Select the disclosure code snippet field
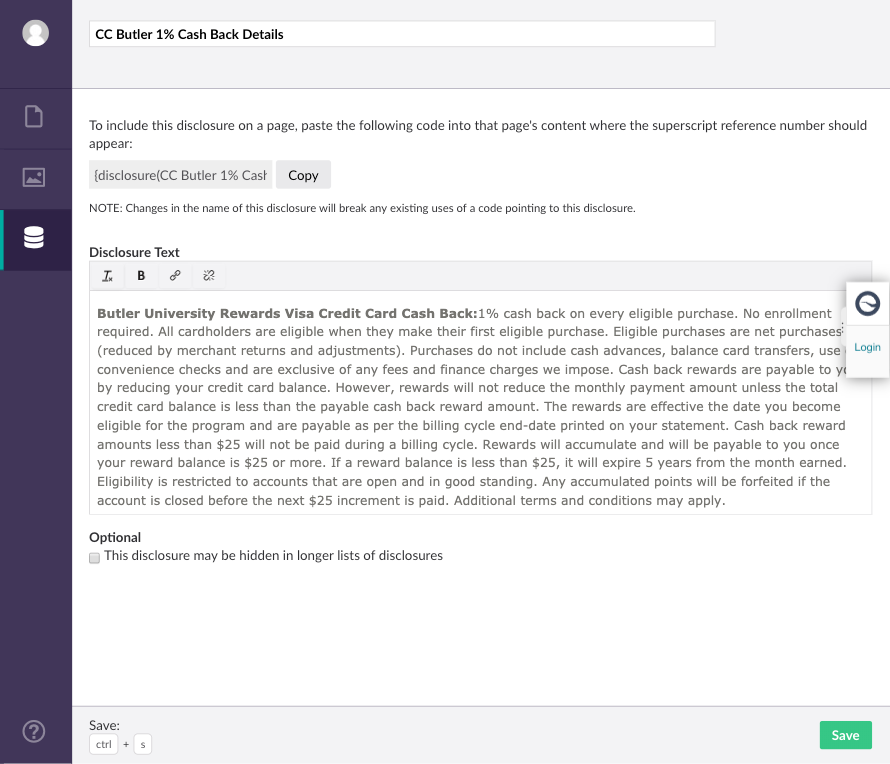The height and width of the screenshot is (764, 890). (x=181, y=175)
